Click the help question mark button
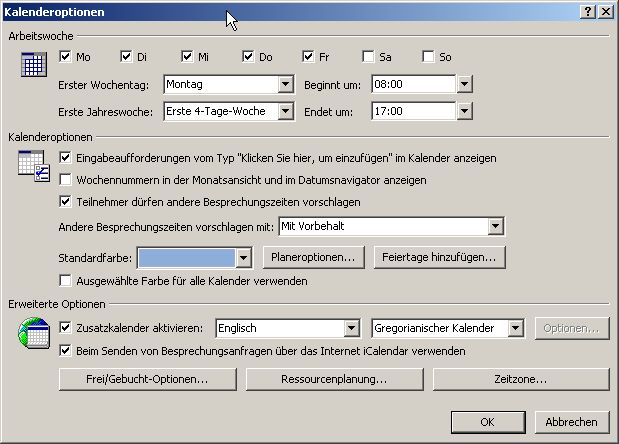Screen dimensions: 619x444 click(x=587, y=10)
